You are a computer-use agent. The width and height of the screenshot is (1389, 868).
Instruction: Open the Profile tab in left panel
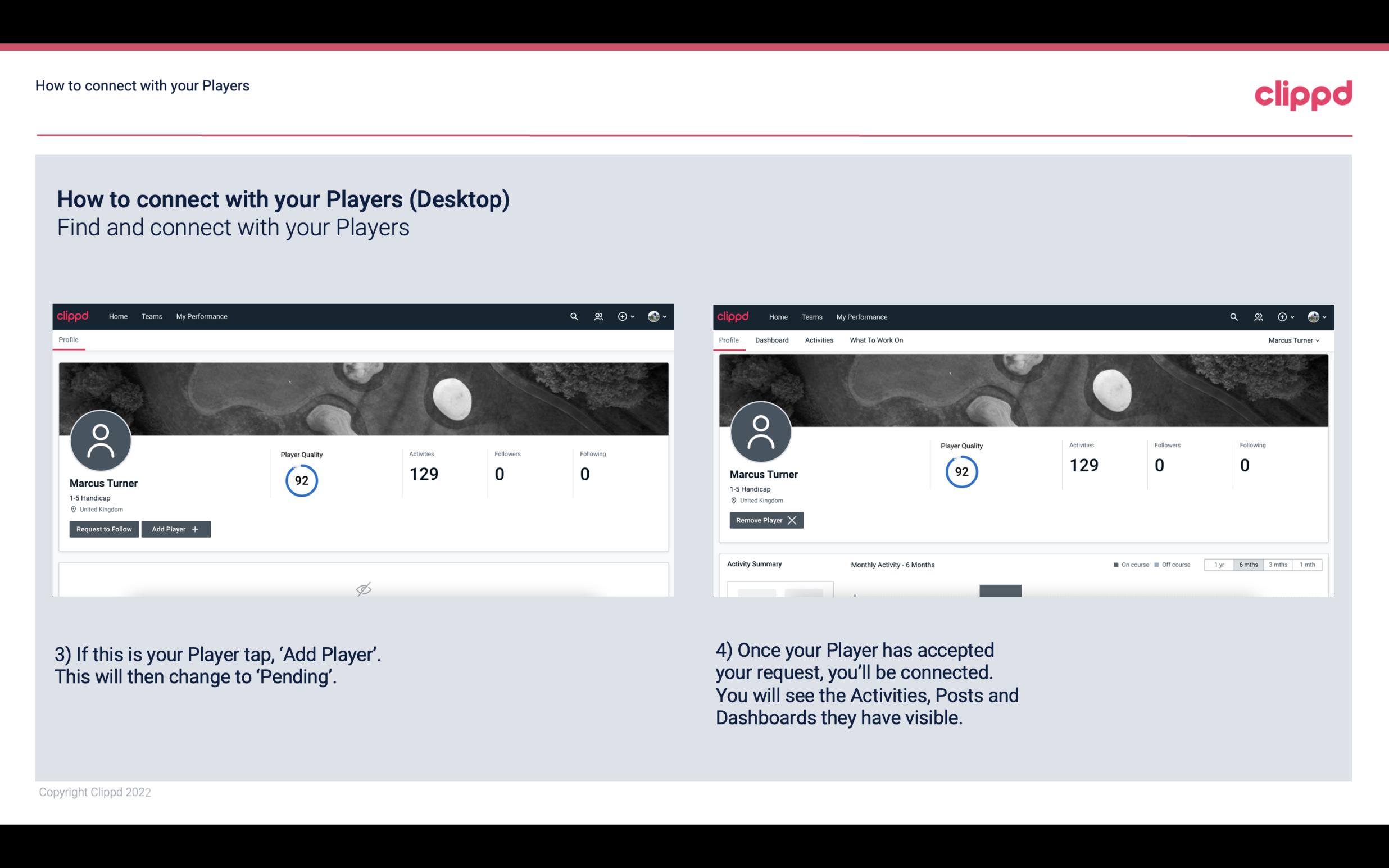click(x=69, y=340)
